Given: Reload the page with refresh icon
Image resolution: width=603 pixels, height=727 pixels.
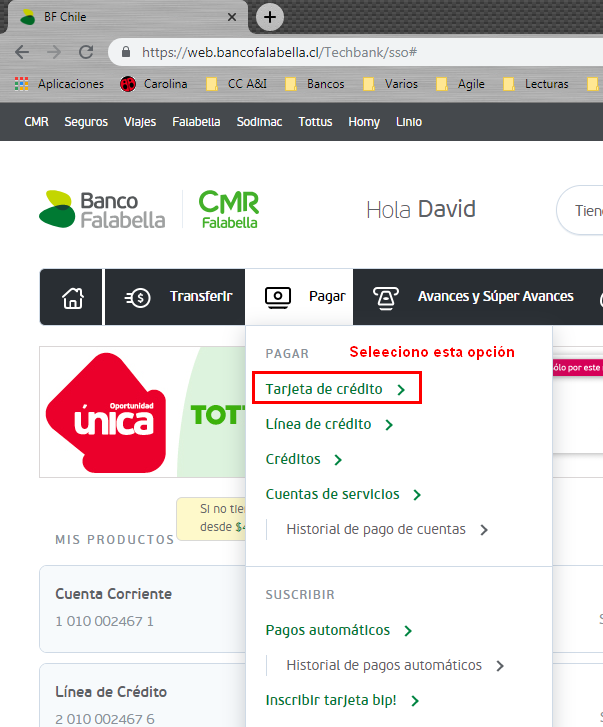Looking at the screenshot, I should pyautogui.click(x=86, y=52).
